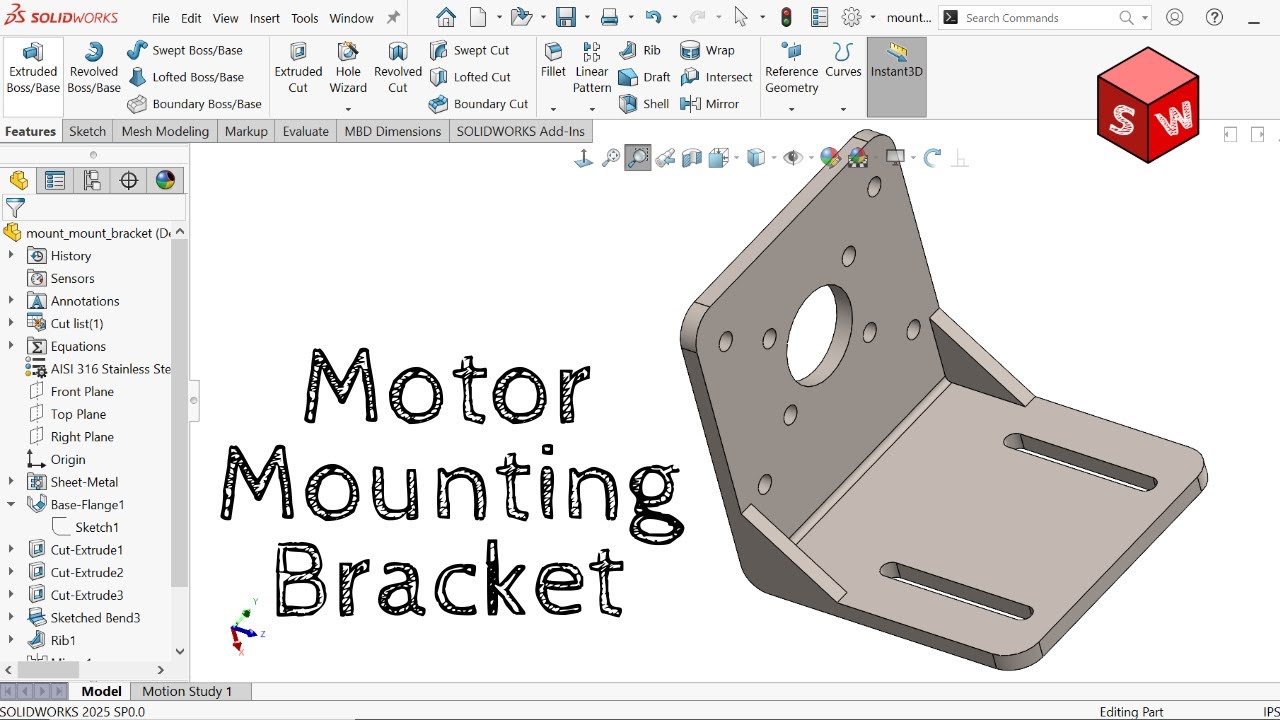The image size is (1280, 720).
Task: Click the Save icon
Action: tap(566, 18)
